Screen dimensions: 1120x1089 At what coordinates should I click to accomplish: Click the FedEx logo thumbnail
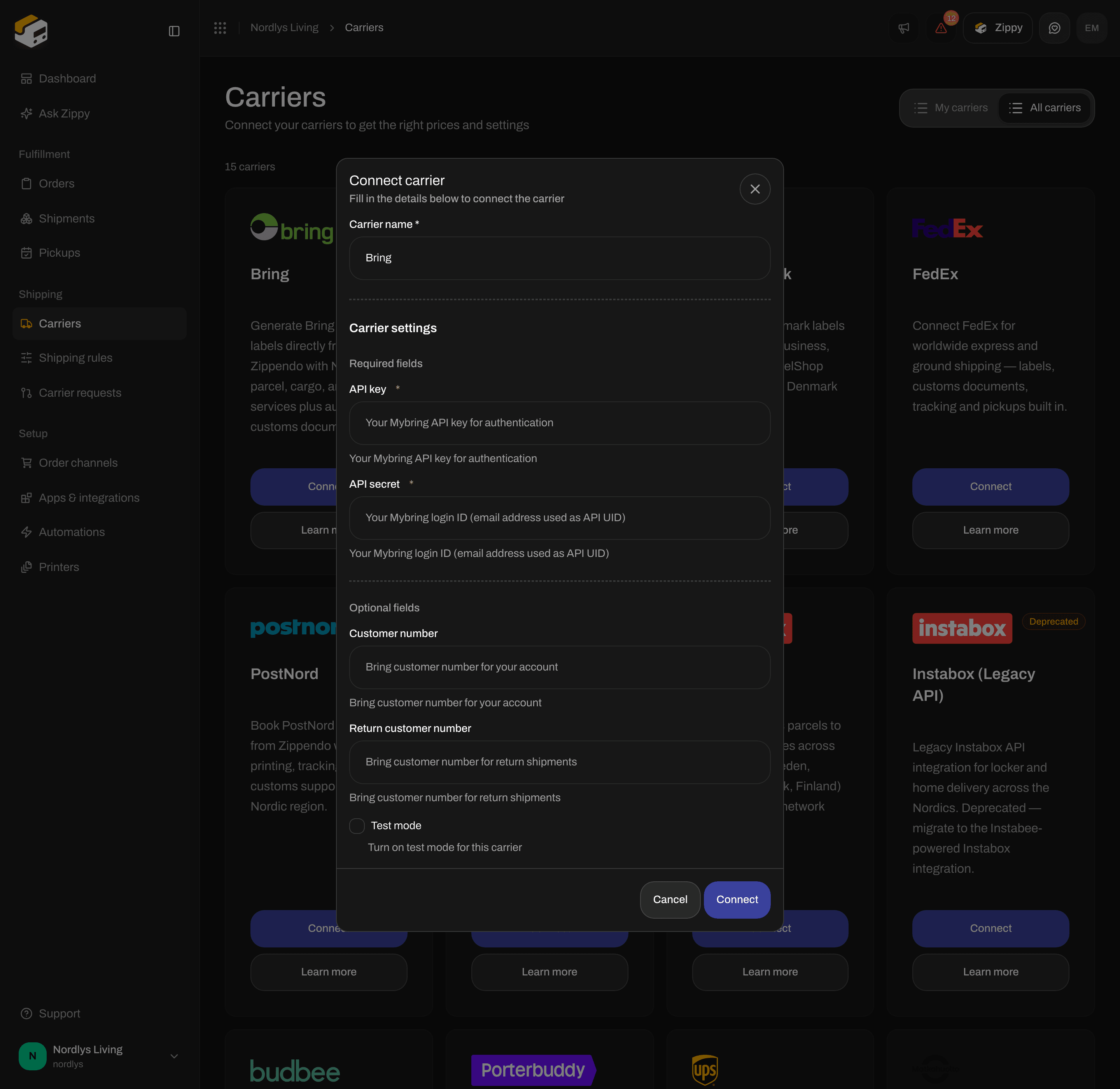(x=947, y=228)
